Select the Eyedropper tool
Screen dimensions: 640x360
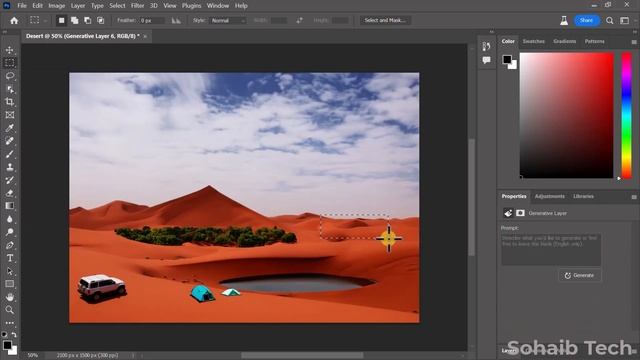pos(9,128)
